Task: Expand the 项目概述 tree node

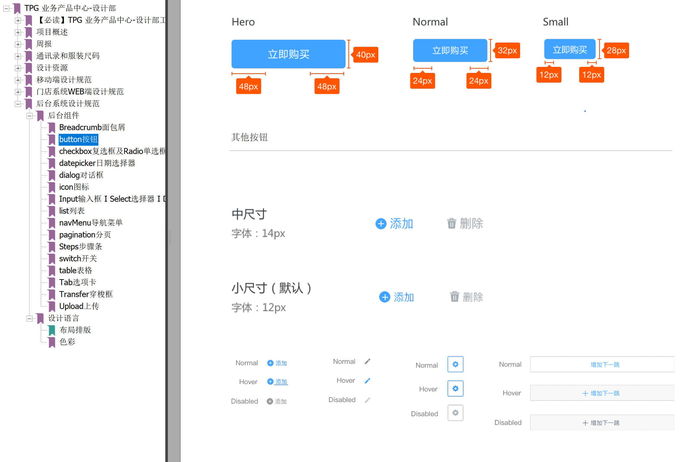Action: click(x=18, y=32)
